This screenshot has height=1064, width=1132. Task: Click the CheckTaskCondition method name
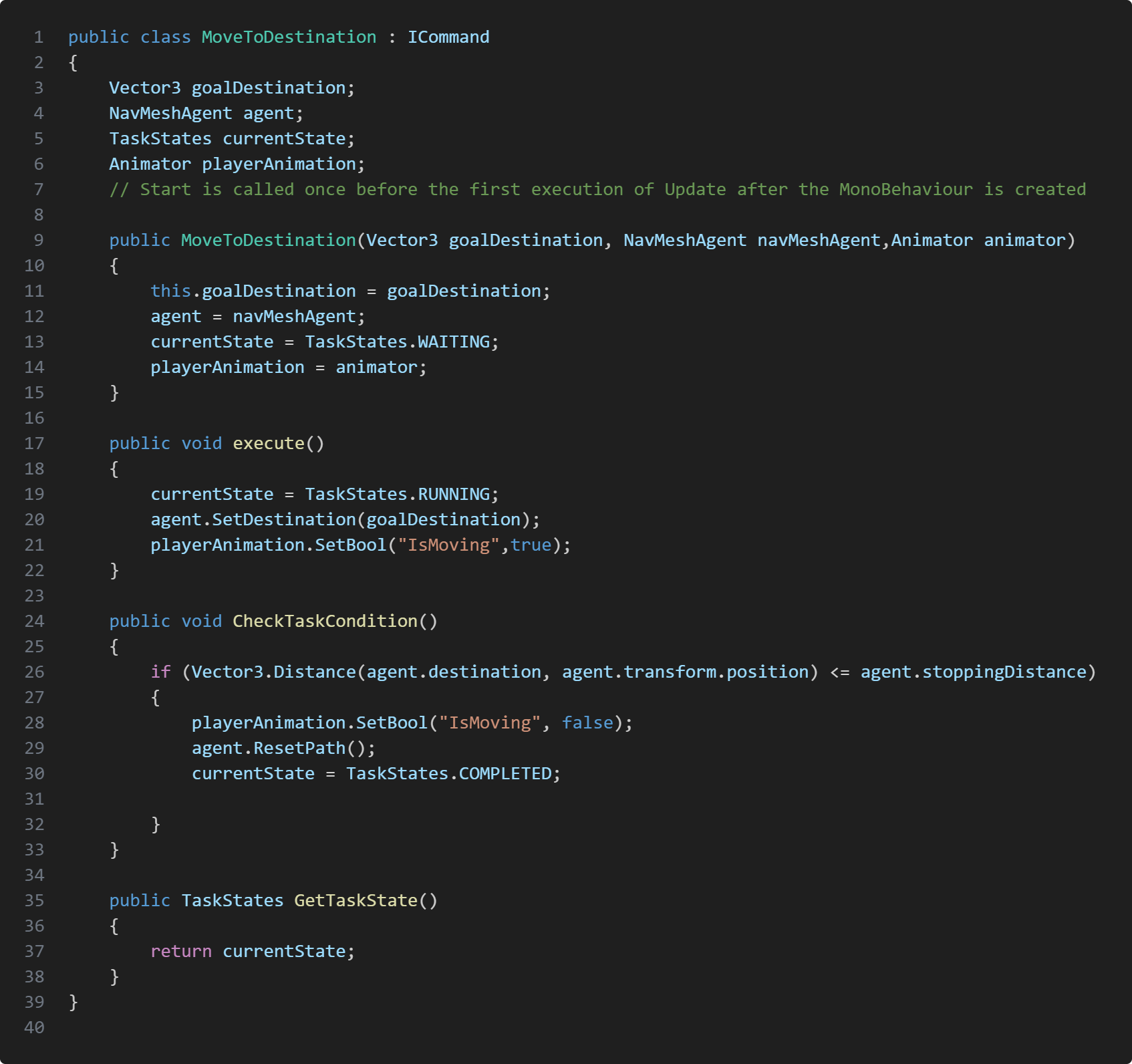click(x=325, y=622)
